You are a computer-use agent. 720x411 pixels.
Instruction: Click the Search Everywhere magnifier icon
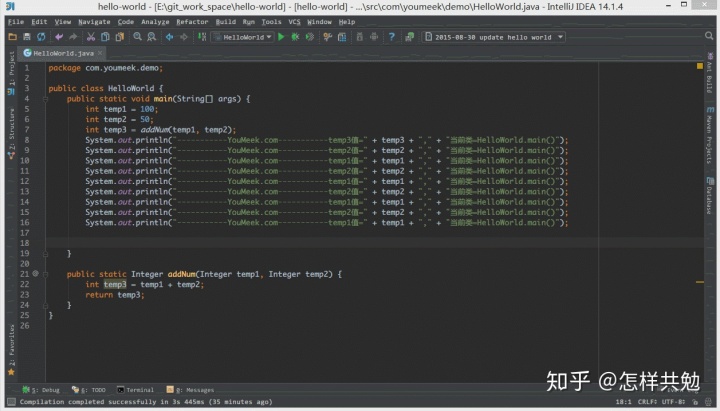(x=709, y=36)
